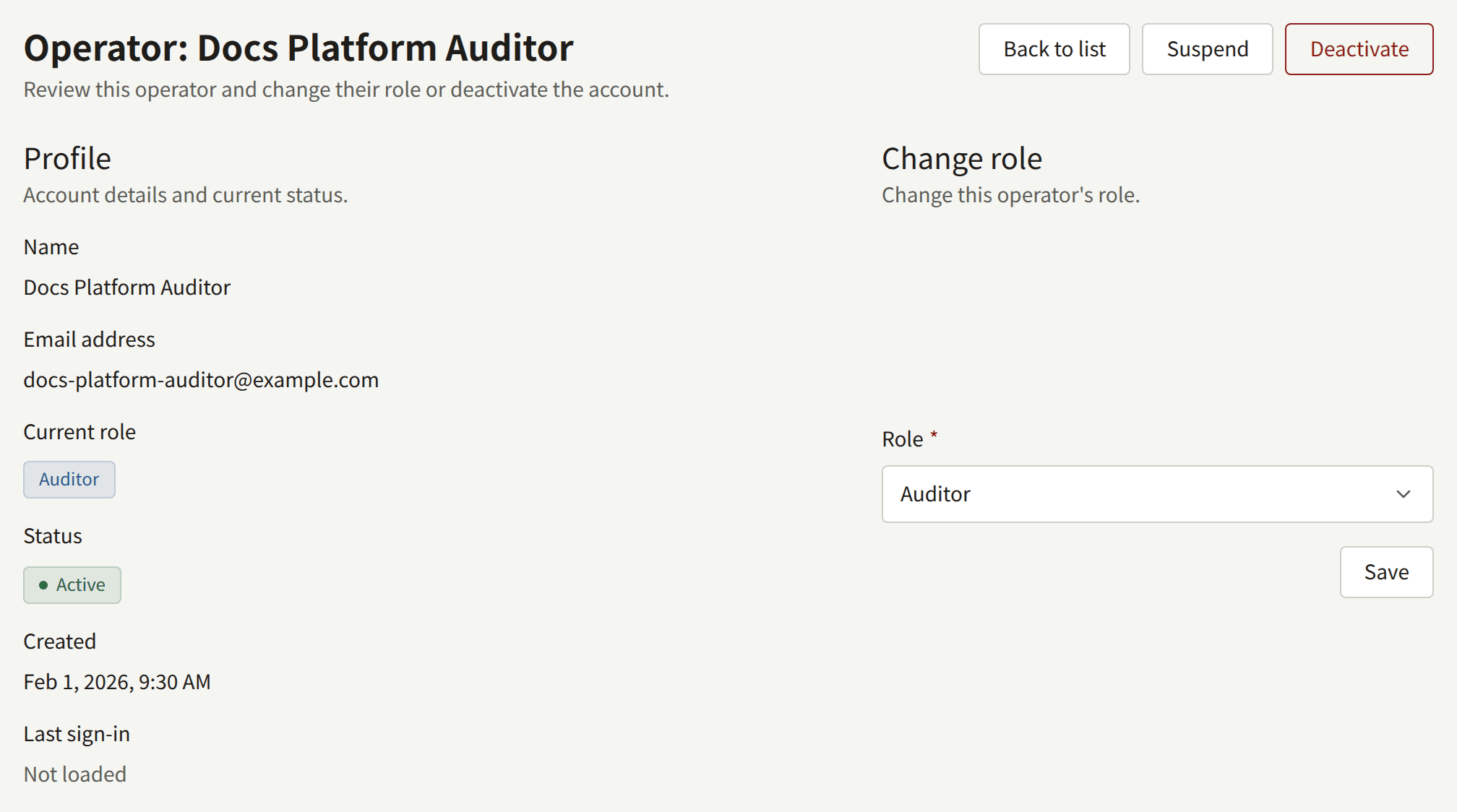Viewport: 1457px width, 812px height.
Task: Go back to the operator list
Action: pos(1054,49)
